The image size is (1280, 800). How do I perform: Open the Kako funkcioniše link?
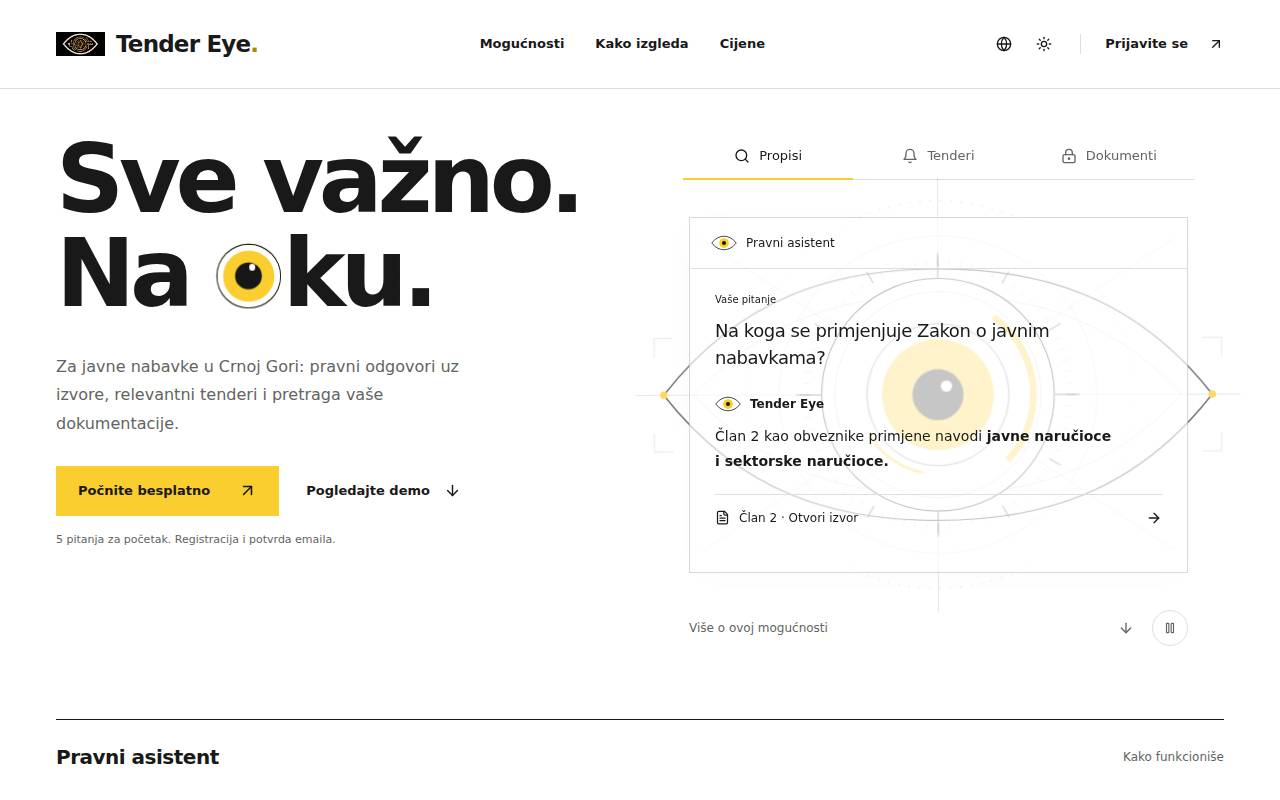[x=1173, y=757]
